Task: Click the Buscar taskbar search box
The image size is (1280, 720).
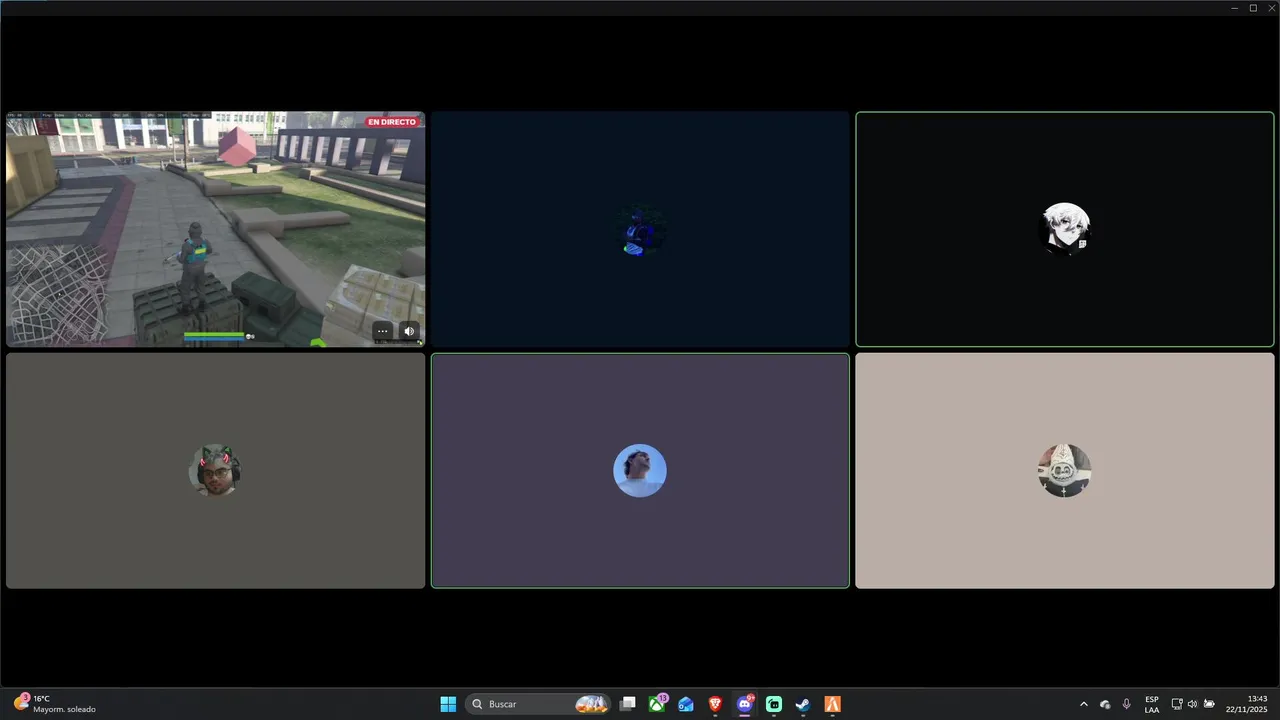Action: (539, 704)
